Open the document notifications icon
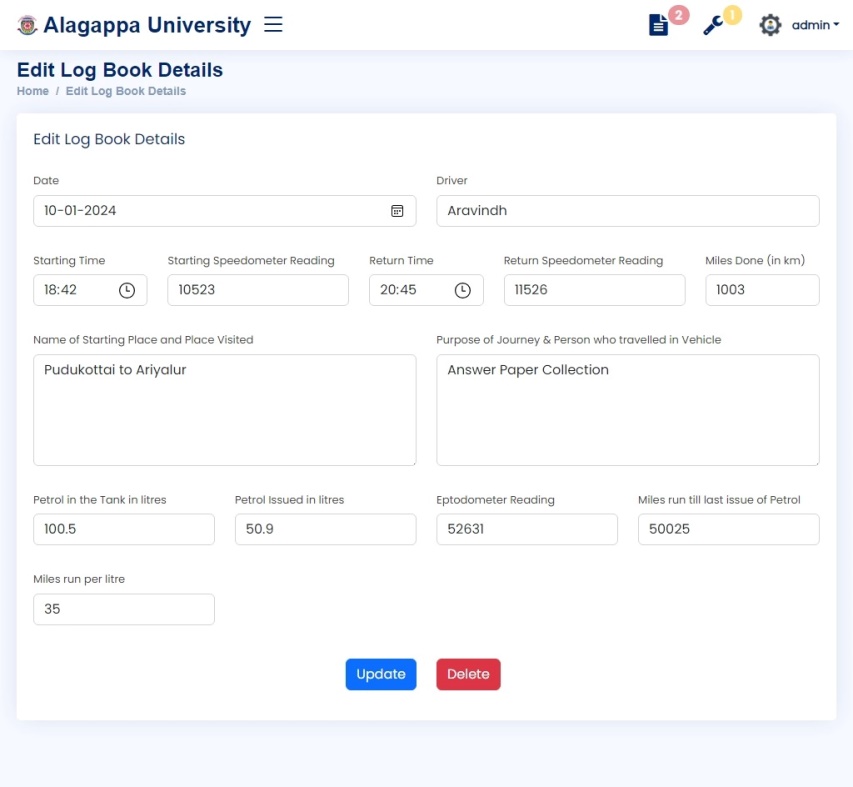 [x=658, y=25]
